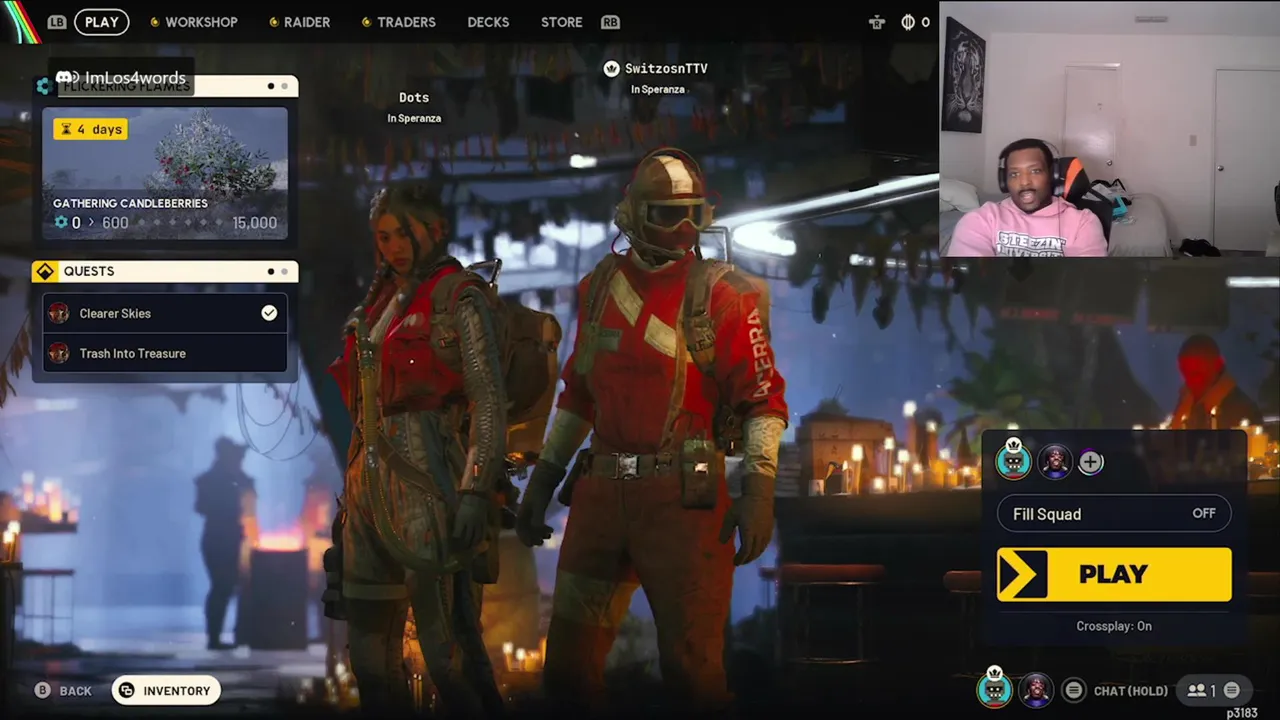Screen dimensions: 1280x720
Task: Click the Crossplay: On setting text
Action: pyautogui.click(x=1114, y=626)
